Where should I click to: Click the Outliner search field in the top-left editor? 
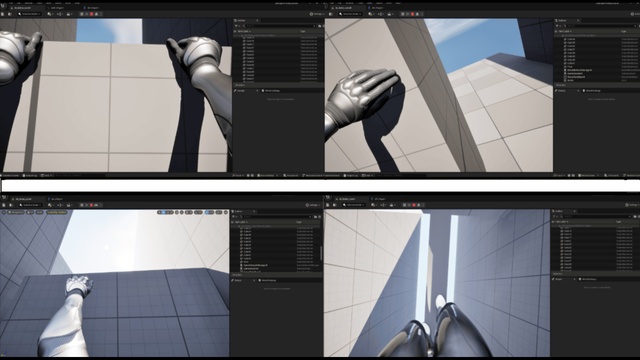click(280, 26)
